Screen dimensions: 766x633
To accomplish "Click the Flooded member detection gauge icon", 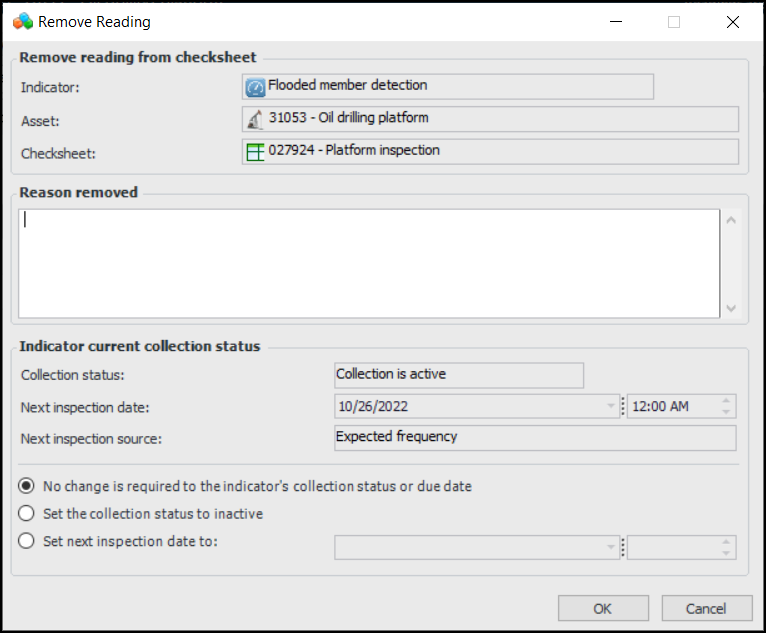I will [255, 87].
